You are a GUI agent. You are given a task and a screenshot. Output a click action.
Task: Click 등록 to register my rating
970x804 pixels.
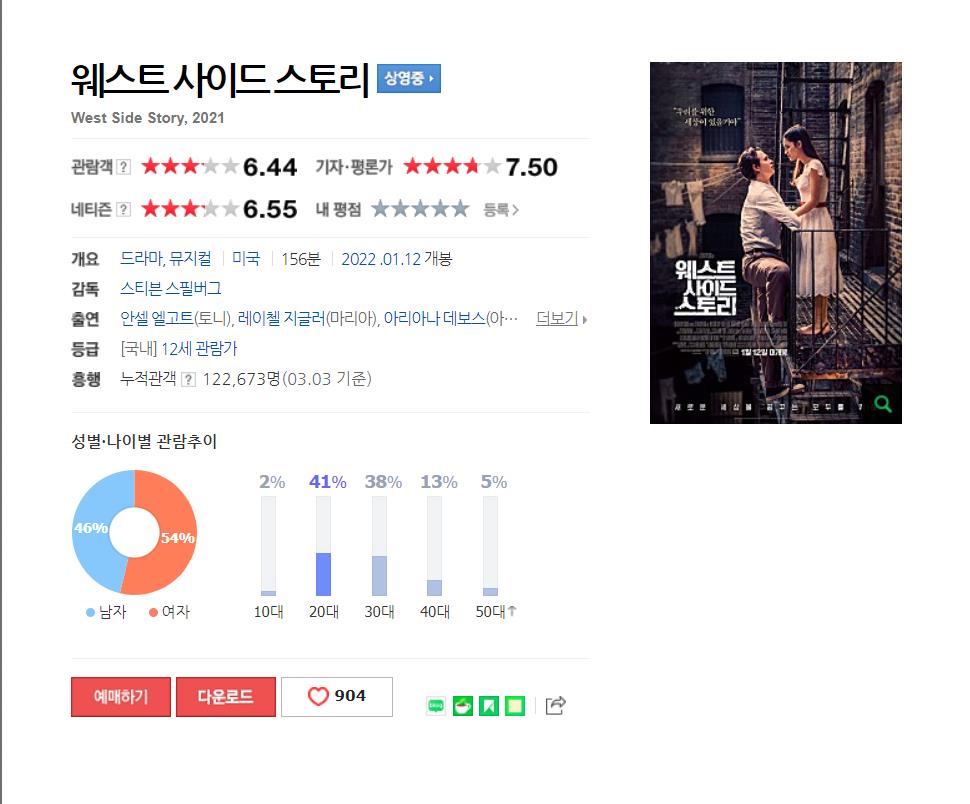(x=501, y=210)
